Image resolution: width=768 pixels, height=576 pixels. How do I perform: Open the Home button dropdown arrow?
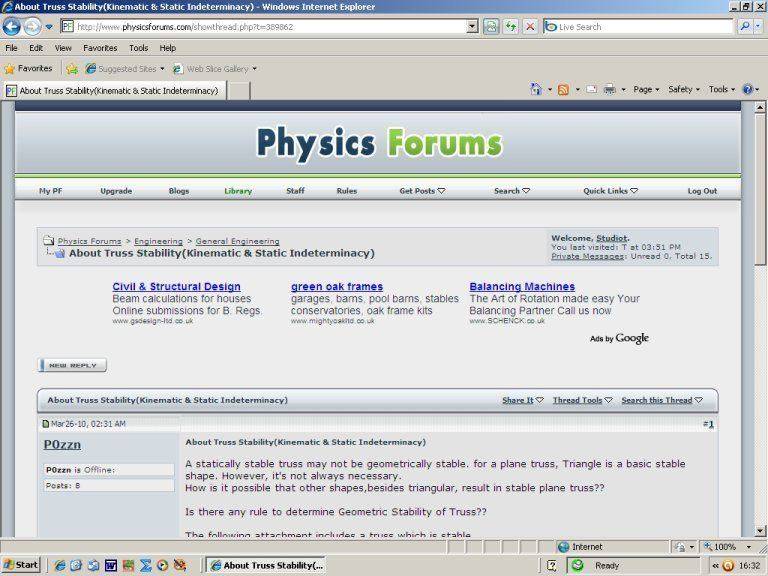click(x=550, y=90)
